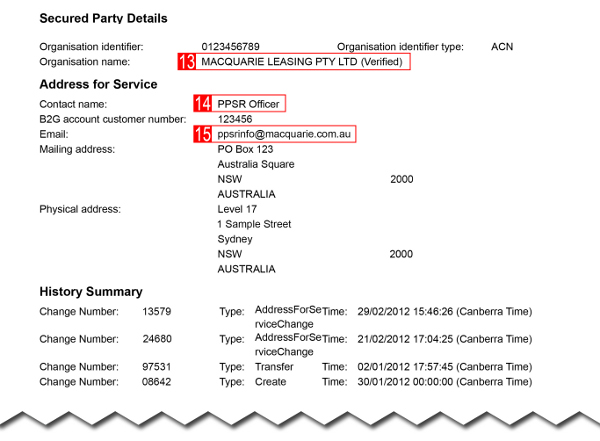Click the 'History Summary' heading

pyautogui.click(x=91, y=292)
